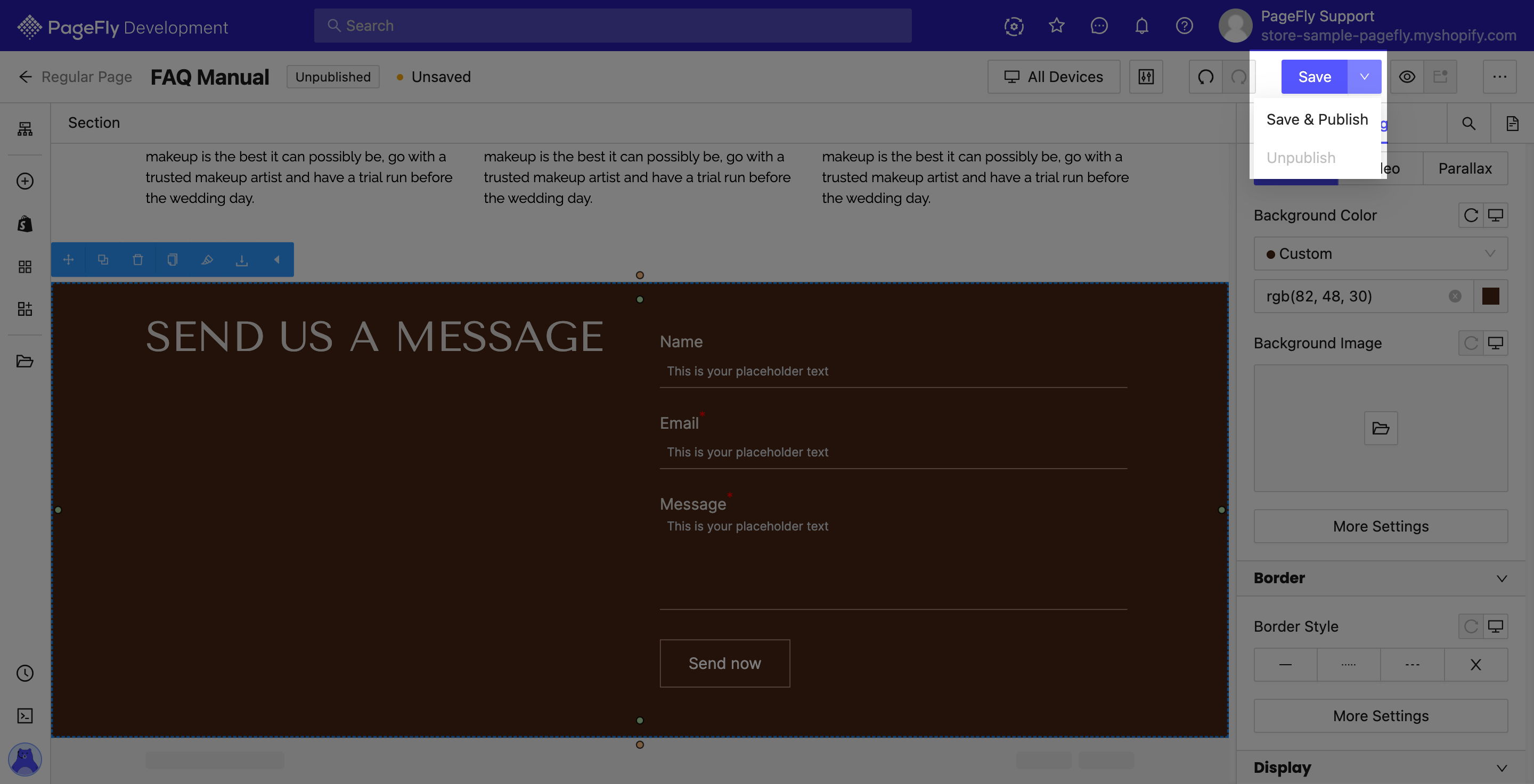Open the All Devices selector

1054,77
